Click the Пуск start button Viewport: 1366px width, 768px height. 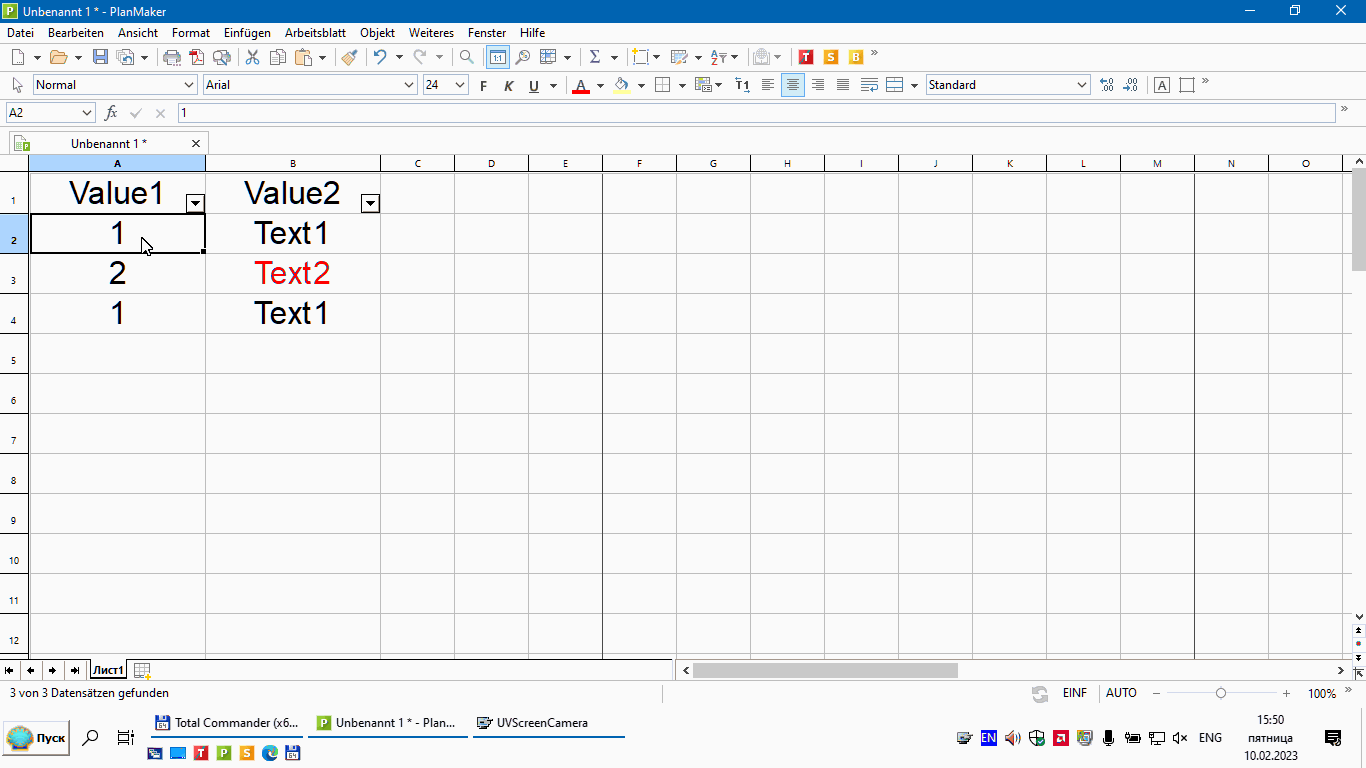click(37, 738)
